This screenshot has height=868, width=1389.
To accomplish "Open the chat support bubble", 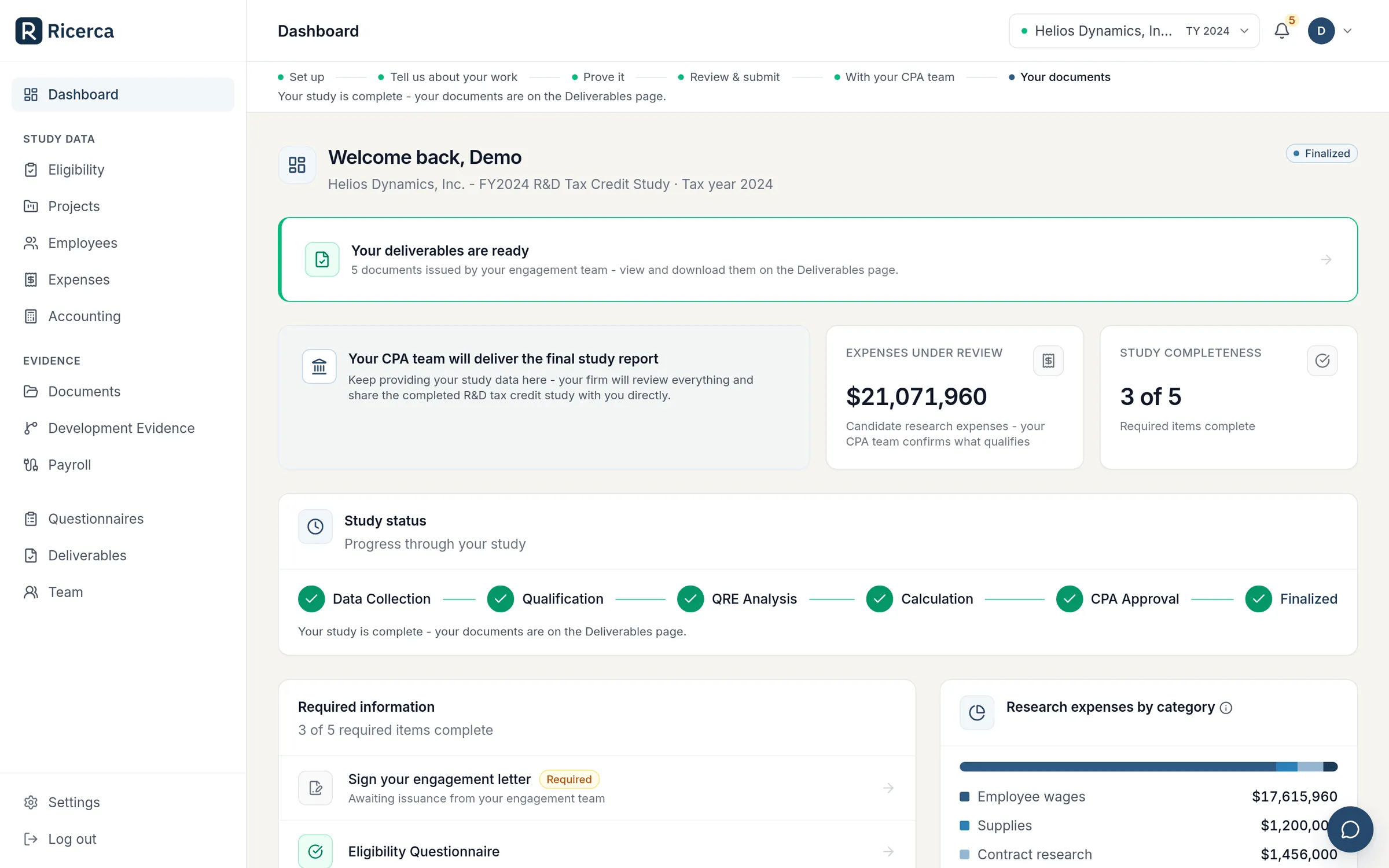I will point(1350,829).
